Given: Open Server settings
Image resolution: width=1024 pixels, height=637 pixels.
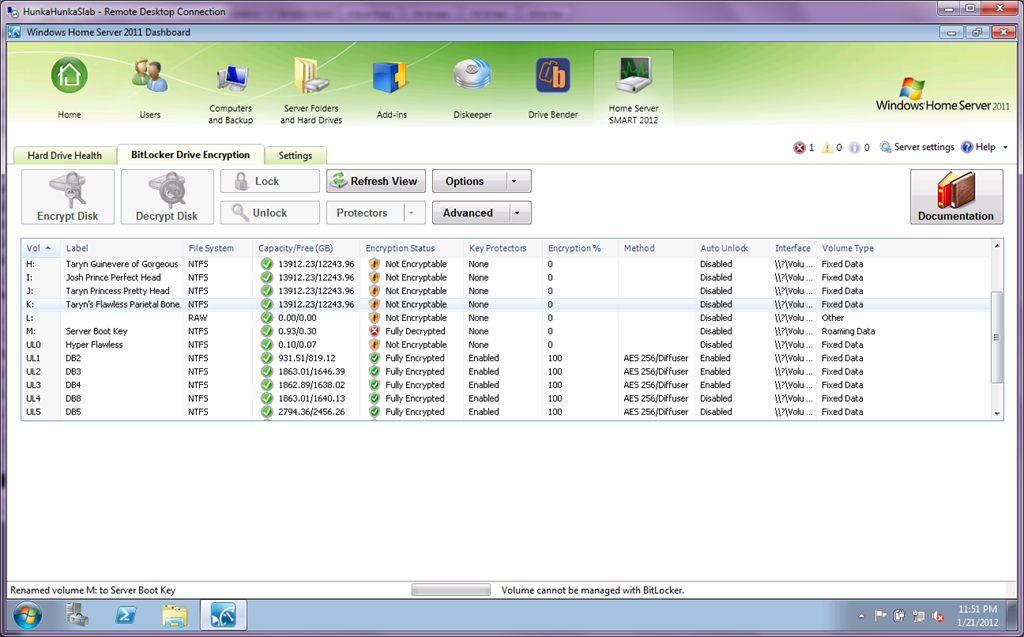Looking at the screenshot, I should click(917, 147).
